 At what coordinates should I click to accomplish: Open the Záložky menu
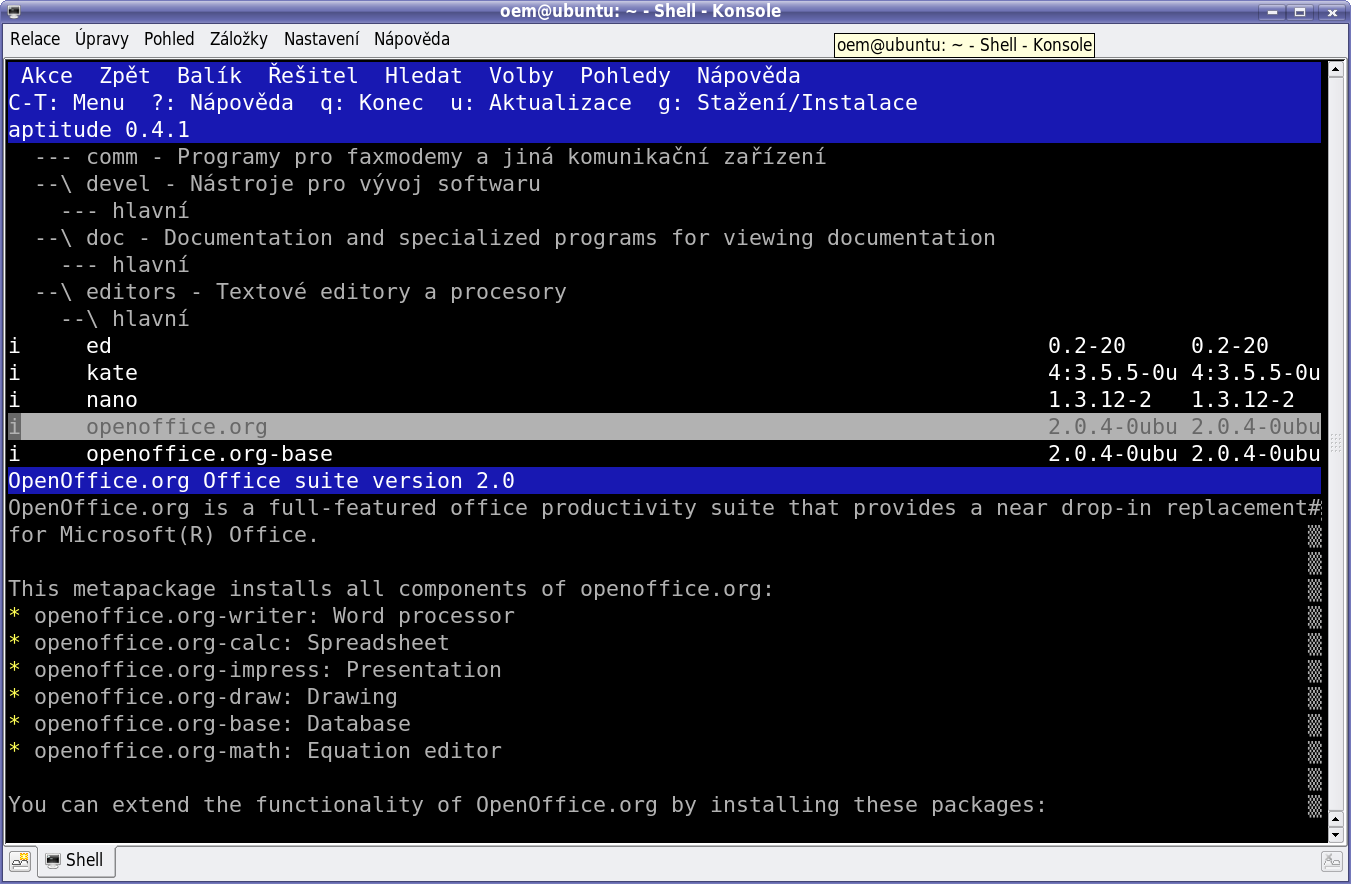tap(239, 39)
